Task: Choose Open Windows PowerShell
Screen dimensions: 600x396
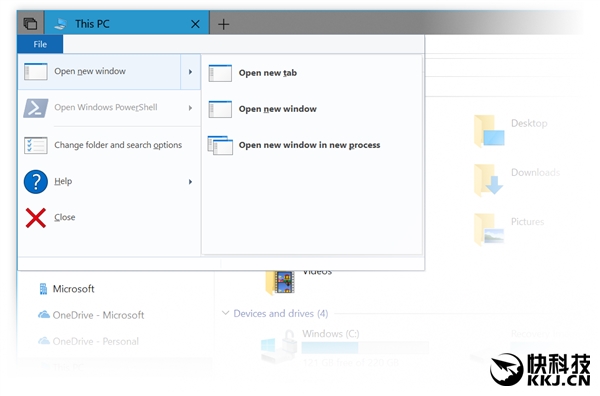Action: coord(106,107)
